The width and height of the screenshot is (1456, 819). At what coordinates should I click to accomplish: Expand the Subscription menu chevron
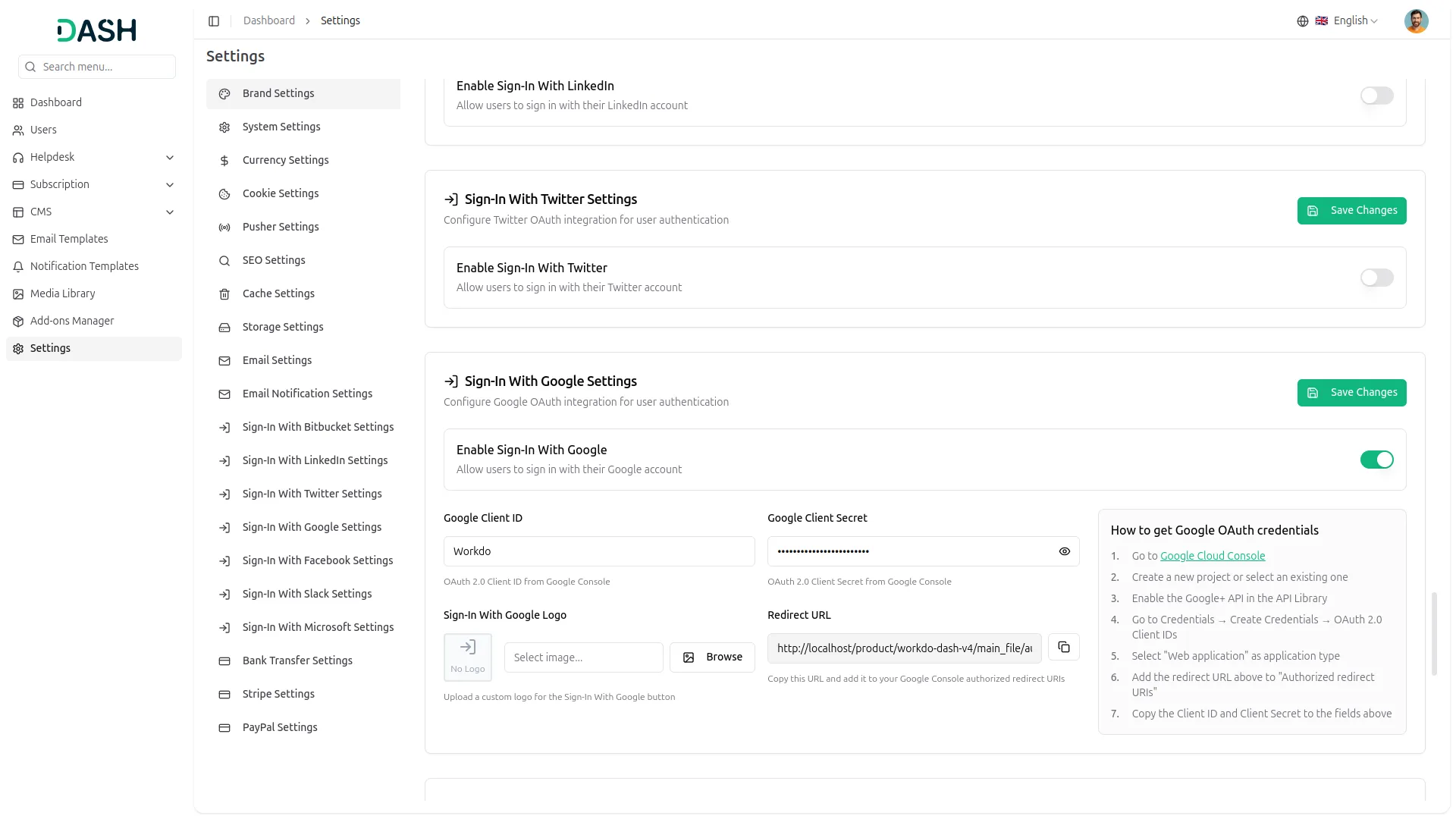pos(170,185)
